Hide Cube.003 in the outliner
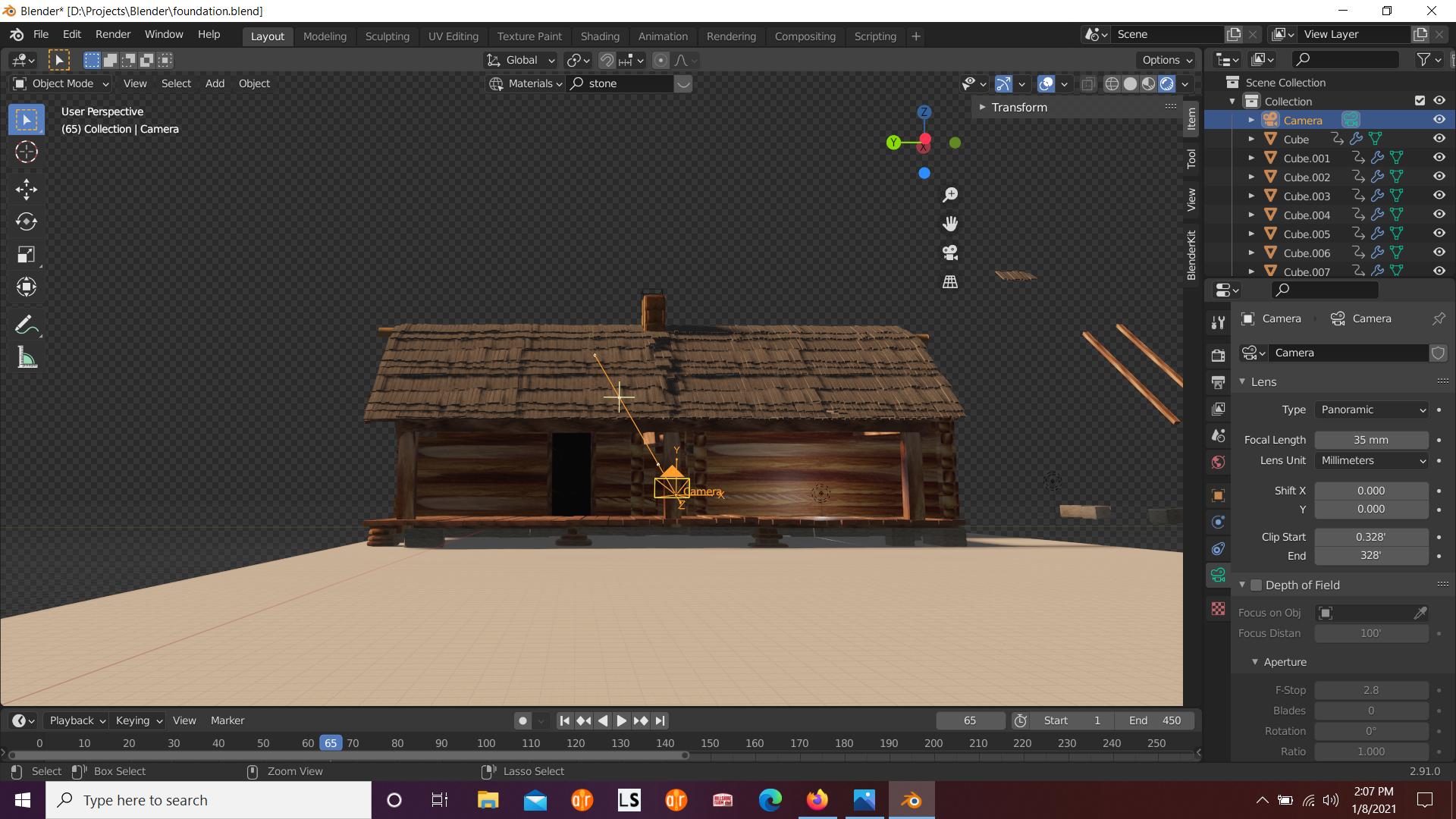Screen dimensions: 1456x819 click(x=1439, y=196)
